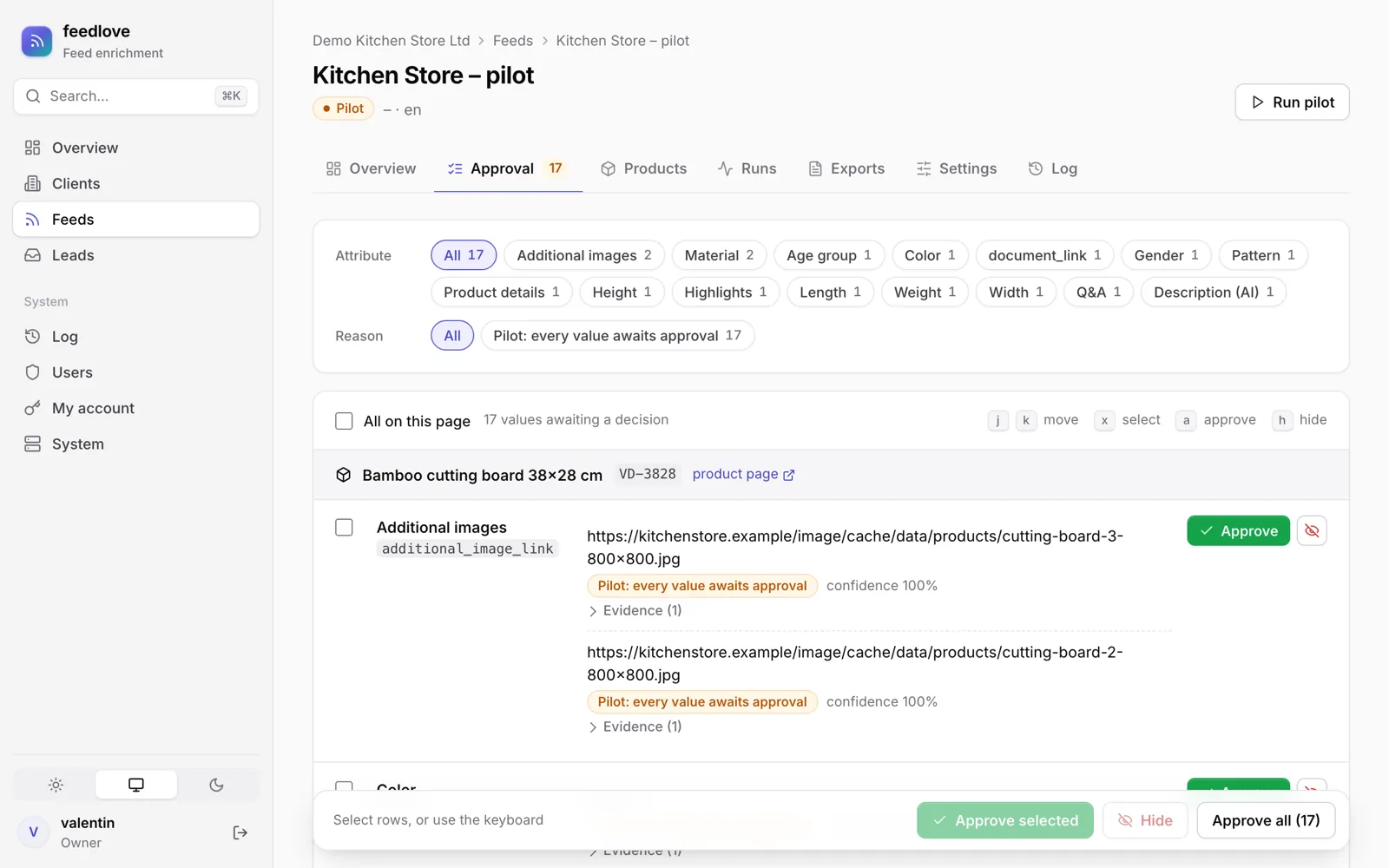The width and height of the screenshot is (1389, 868).
Task: Open the system Log in sidebar
Action: [x=136, y=337]
